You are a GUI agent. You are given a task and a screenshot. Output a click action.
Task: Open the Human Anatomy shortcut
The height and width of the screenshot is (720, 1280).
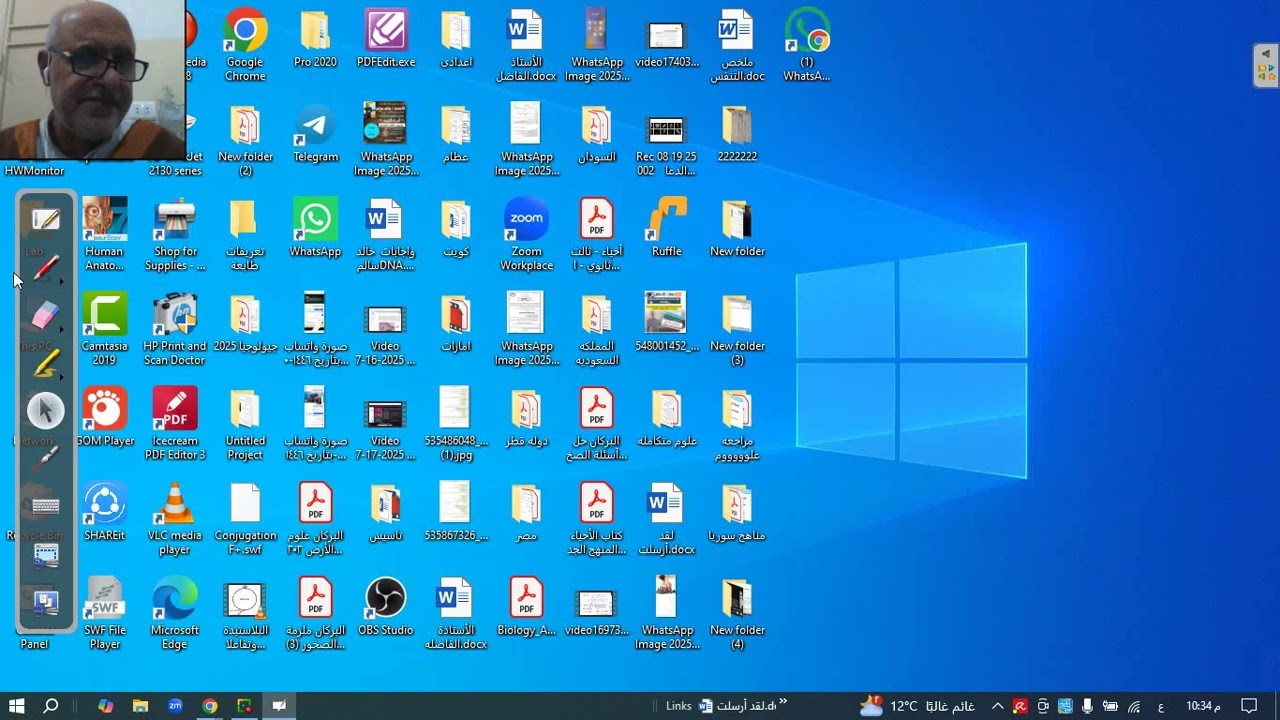(104, 236)
